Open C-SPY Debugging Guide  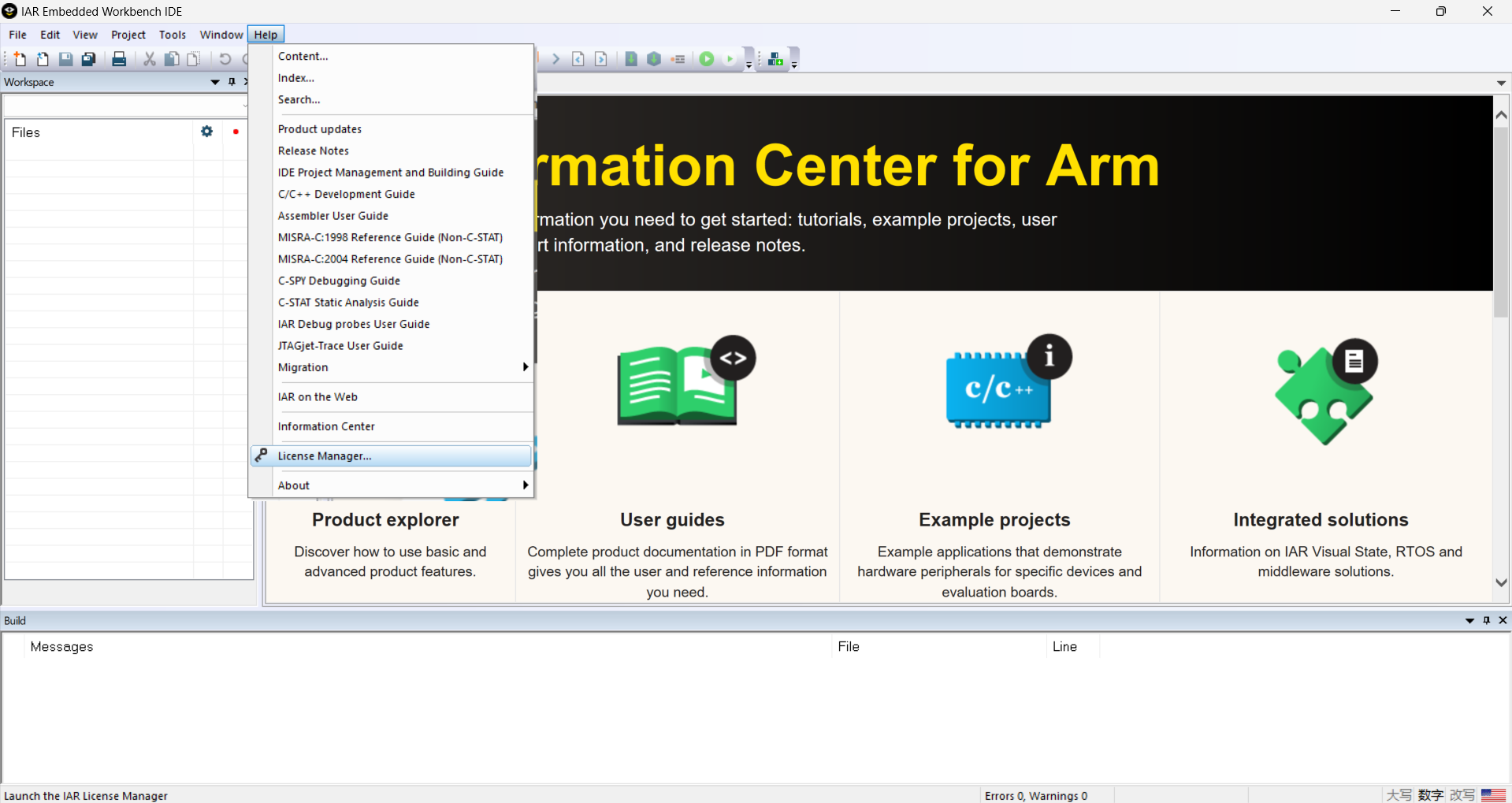[x=391, y=281]
